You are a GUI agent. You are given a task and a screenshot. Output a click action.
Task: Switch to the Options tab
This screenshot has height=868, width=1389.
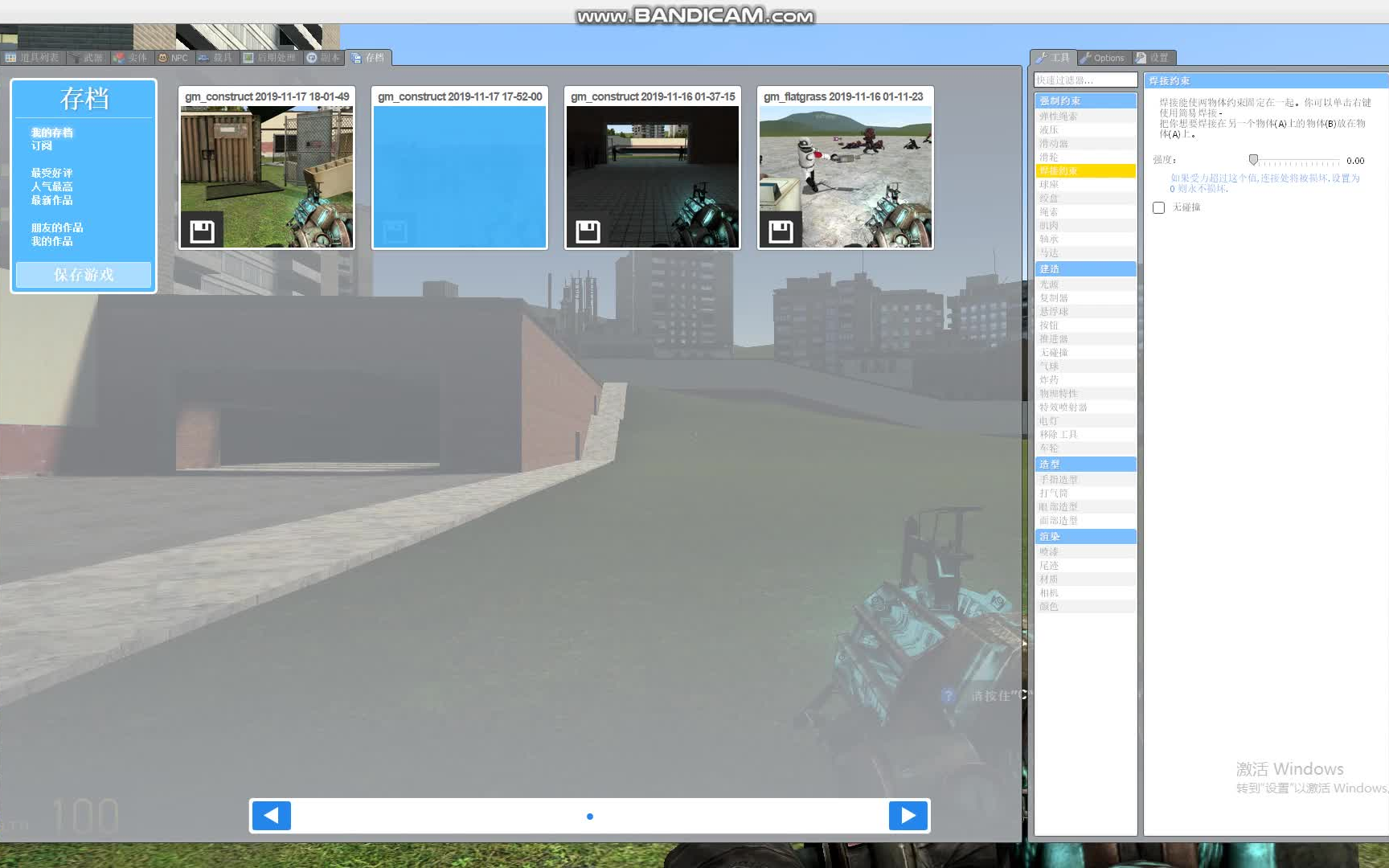(1104, 57)
